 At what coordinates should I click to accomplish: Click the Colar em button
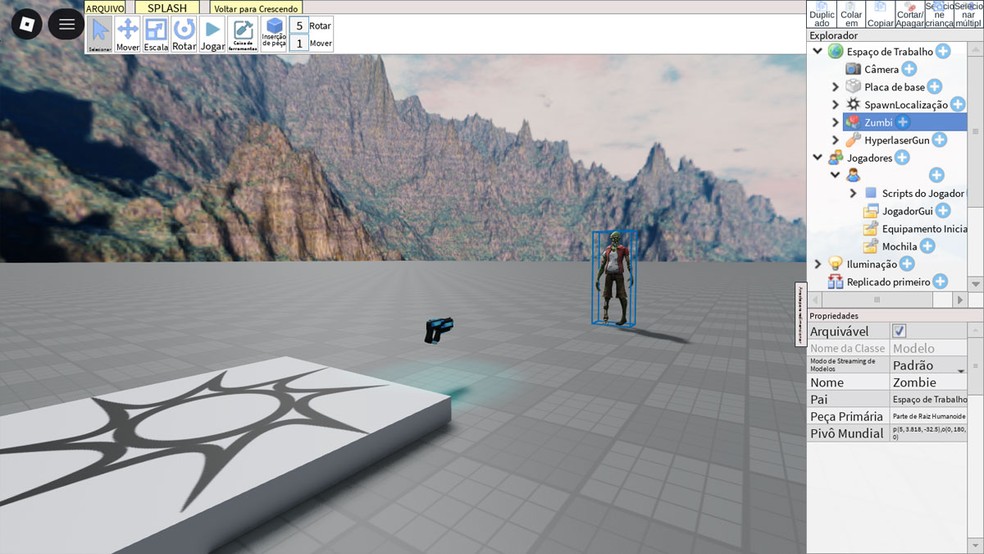tap(851, 14)
